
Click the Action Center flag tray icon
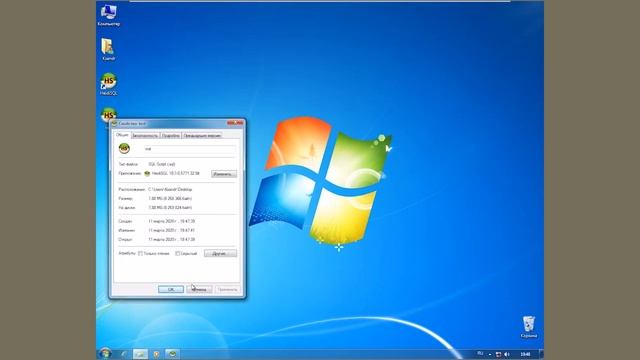[498, 354]
